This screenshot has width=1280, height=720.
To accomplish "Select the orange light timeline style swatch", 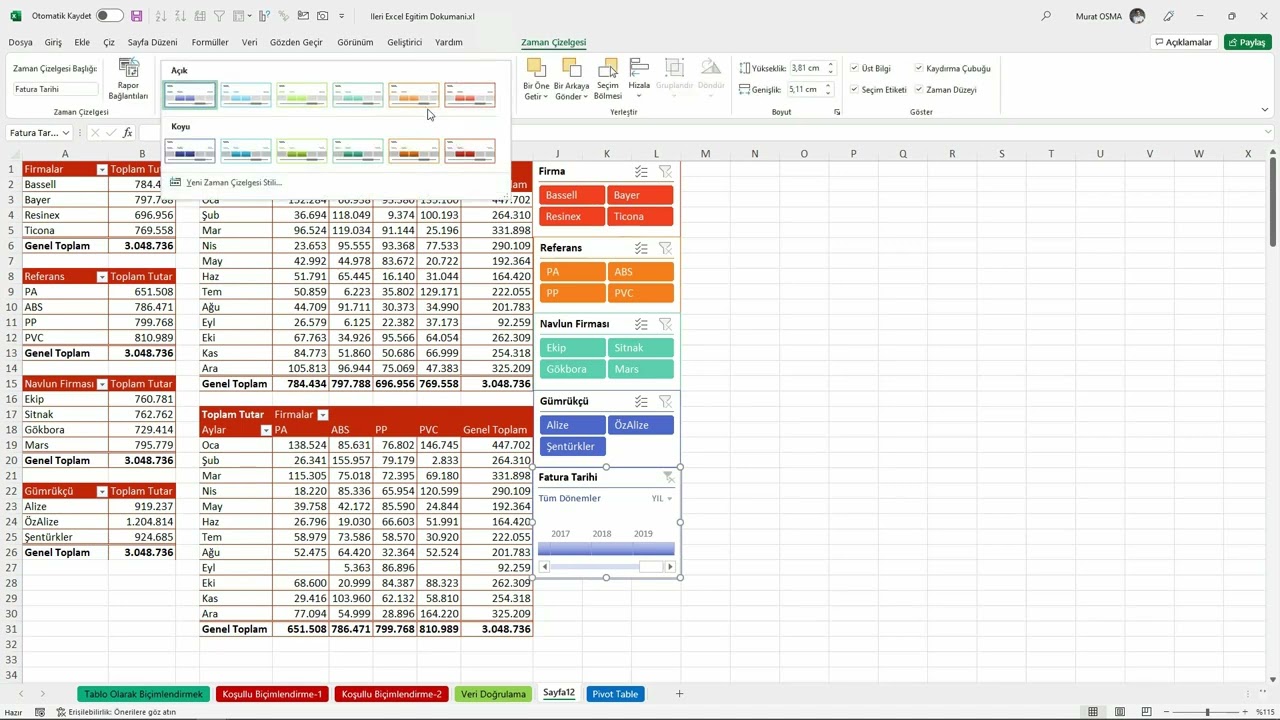I will pyautogui.click(x=414, y=95).
